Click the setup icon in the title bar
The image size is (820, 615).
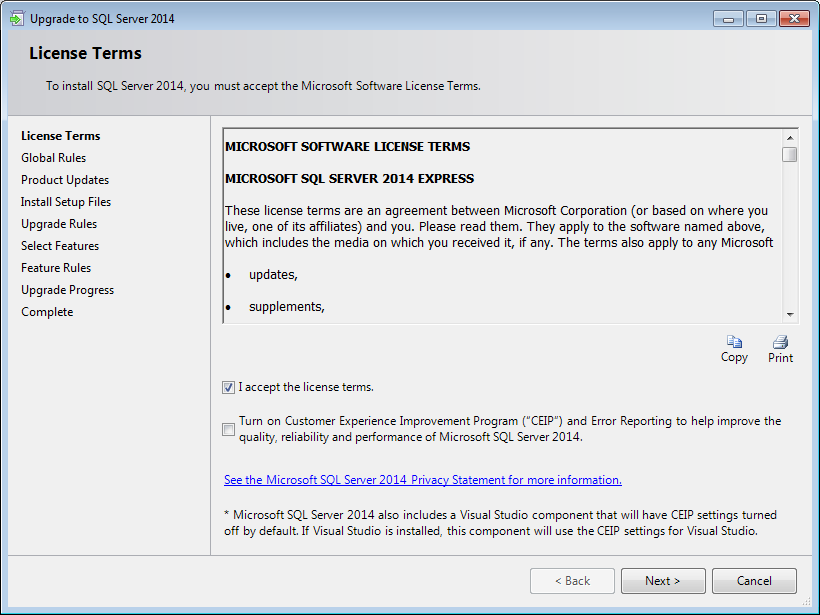pos(17,19)
